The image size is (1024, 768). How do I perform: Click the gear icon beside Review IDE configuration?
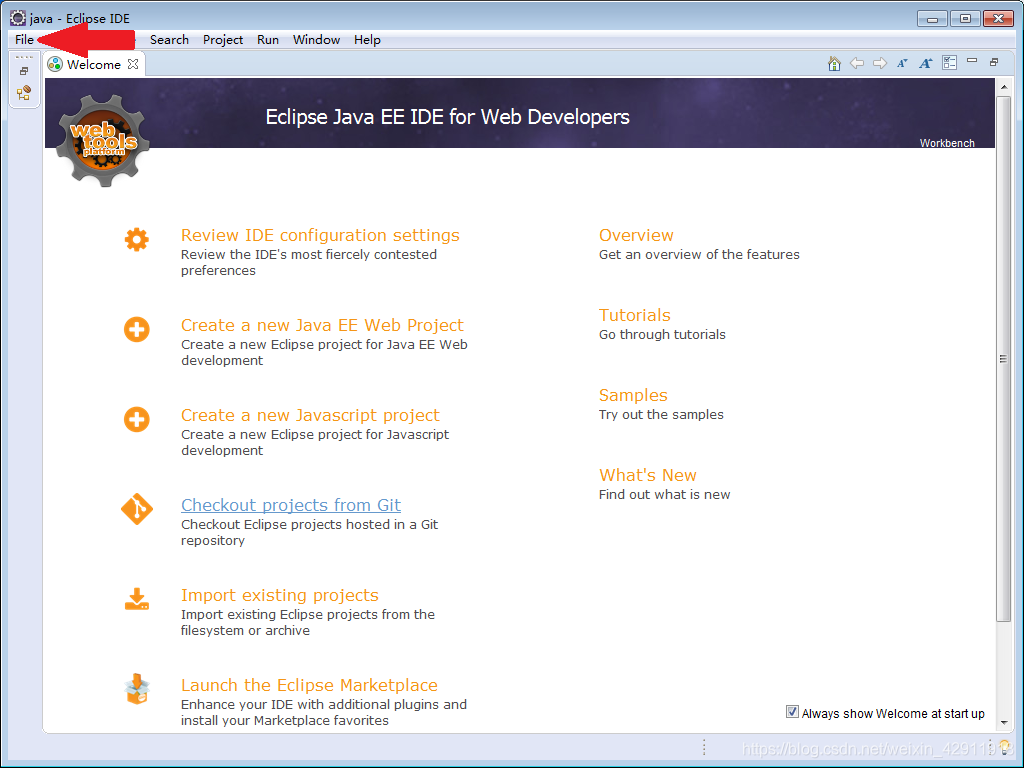(x=136, y=240)
